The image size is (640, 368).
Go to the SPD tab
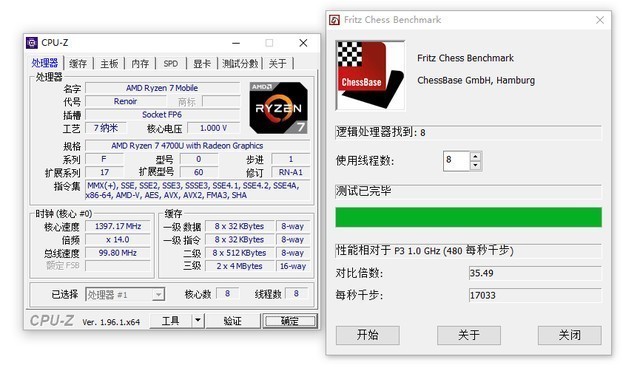coord(171,64)
